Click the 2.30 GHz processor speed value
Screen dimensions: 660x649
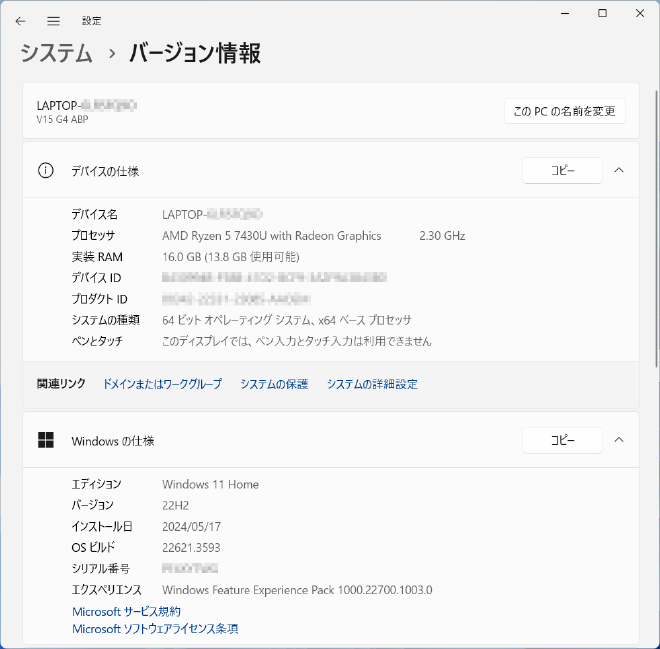[442, 236]
